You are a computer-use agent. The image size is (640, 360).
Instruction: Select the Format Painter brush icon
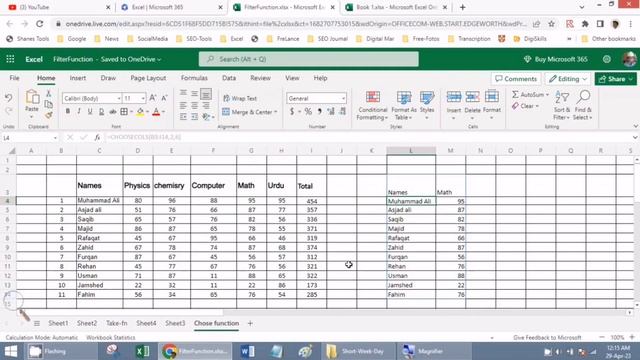pos(49,116)
